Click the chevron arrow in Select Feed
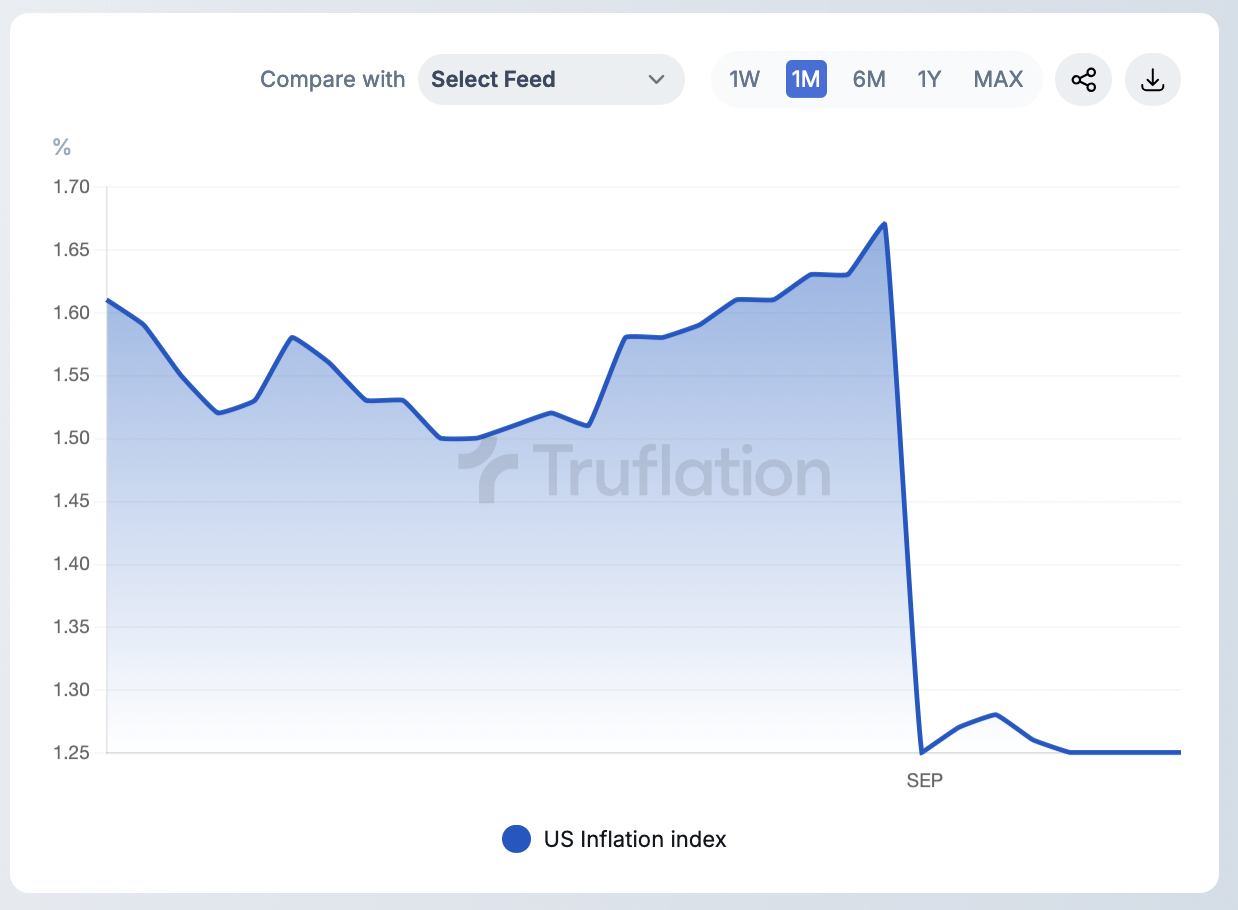This screenshot has height=910, width=1238. pos(656,80)
